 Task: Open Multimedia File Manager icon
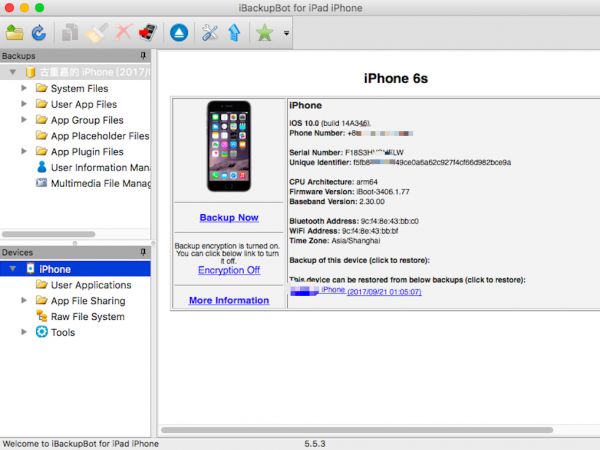(x=41, y=183)
